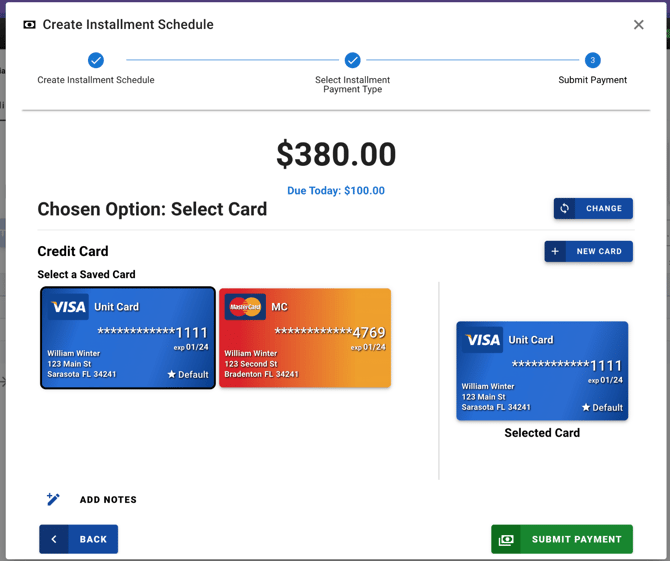Click the refresh icon on Change button
Viewport: 670px width, 561px height.
[565, 209]
